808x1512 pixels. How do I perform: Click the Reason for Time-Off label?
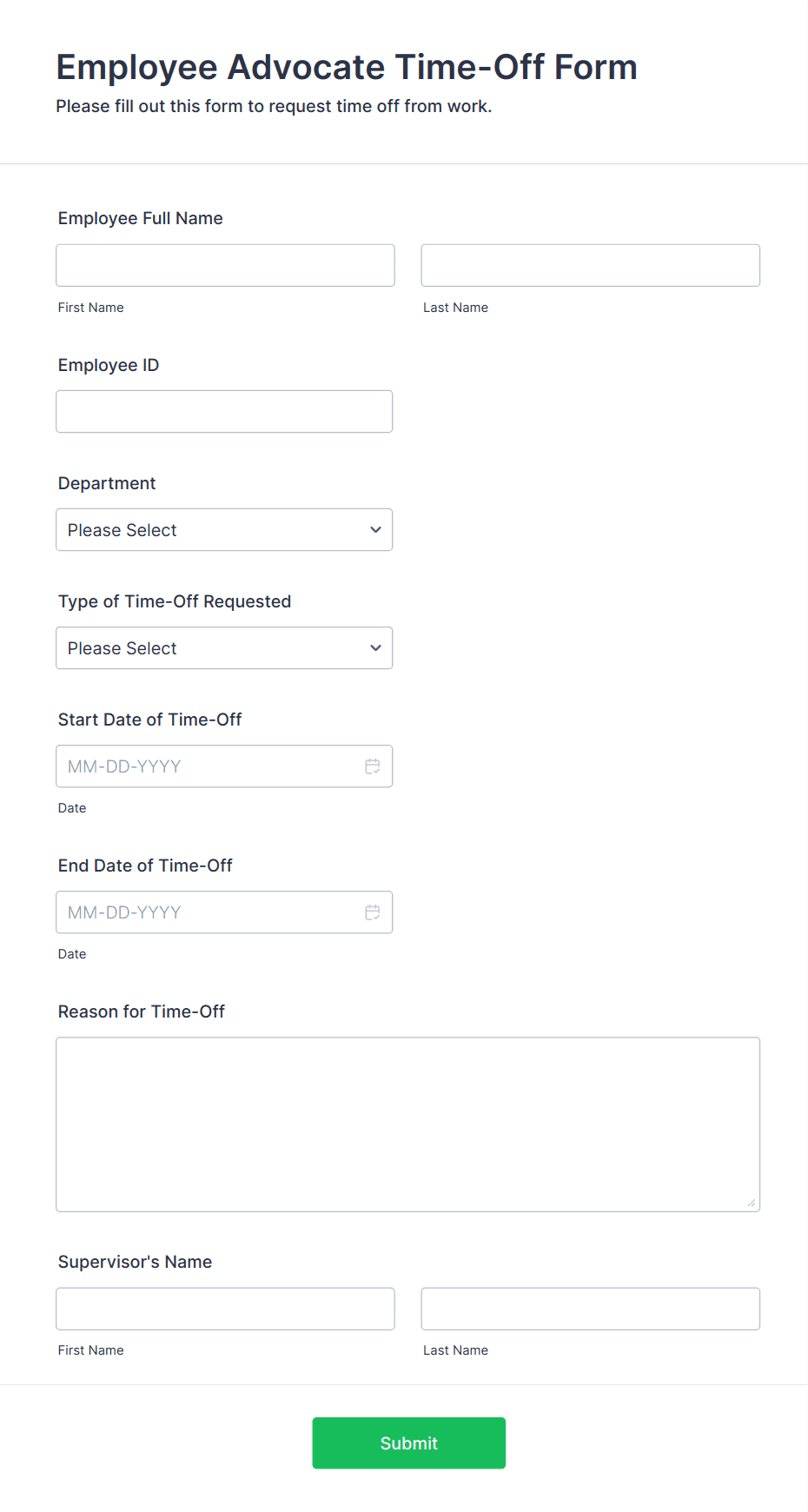[x=142, y=1011]
